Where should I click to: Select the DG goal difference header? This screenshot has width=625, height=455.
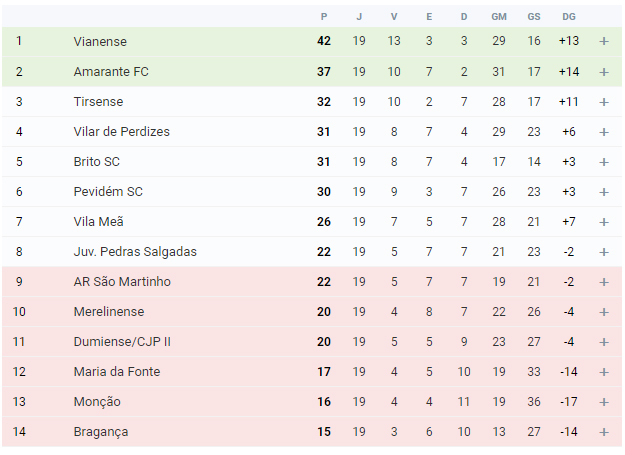(569, 17)
